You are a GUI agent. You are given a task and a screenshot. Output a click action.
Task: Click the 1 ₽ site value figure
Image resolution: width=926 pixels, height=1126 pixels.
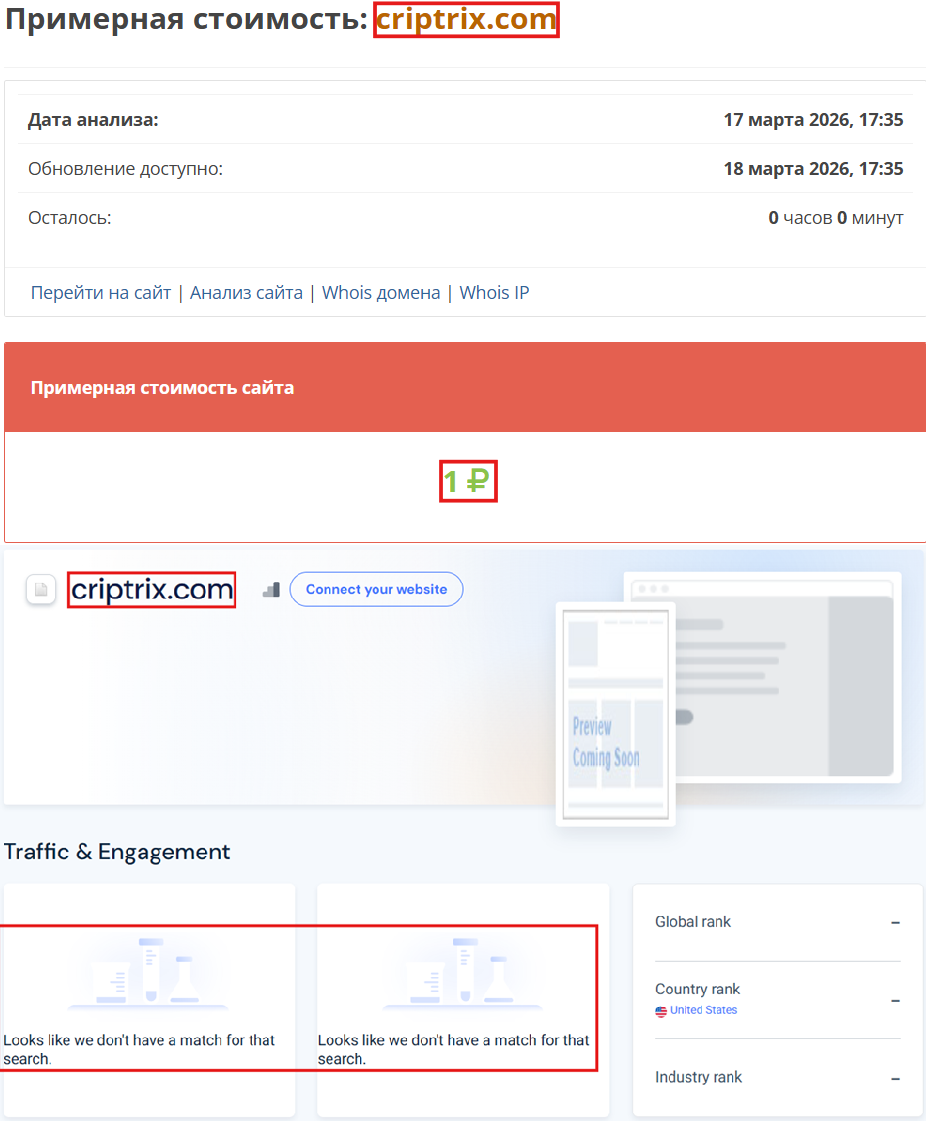point(467,481)
